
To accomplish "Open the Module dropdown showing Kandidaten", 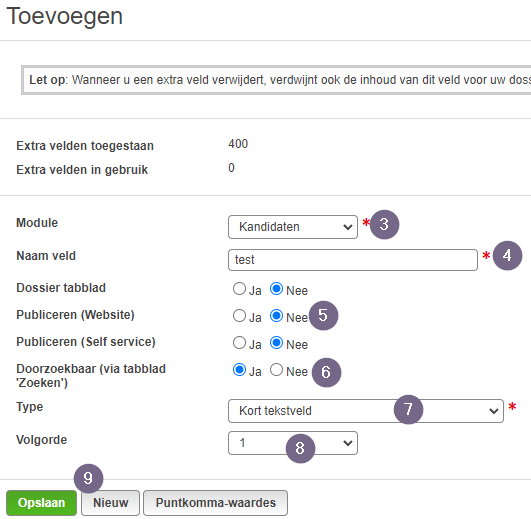I will [x=293, y=227].
